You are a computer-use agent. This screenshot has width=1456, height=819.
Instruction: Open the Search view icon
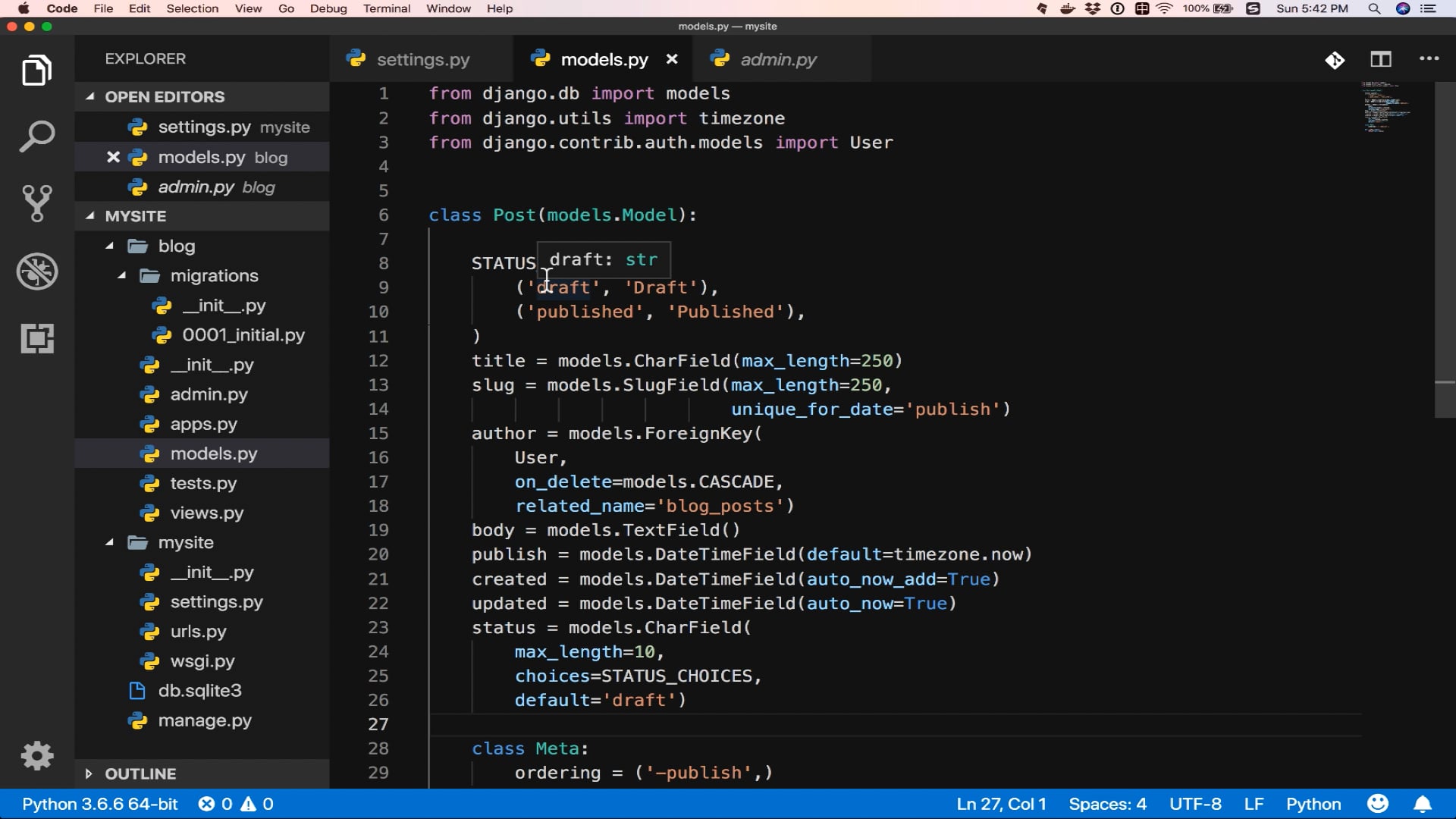pyautogui.click(x=36, y=137)
